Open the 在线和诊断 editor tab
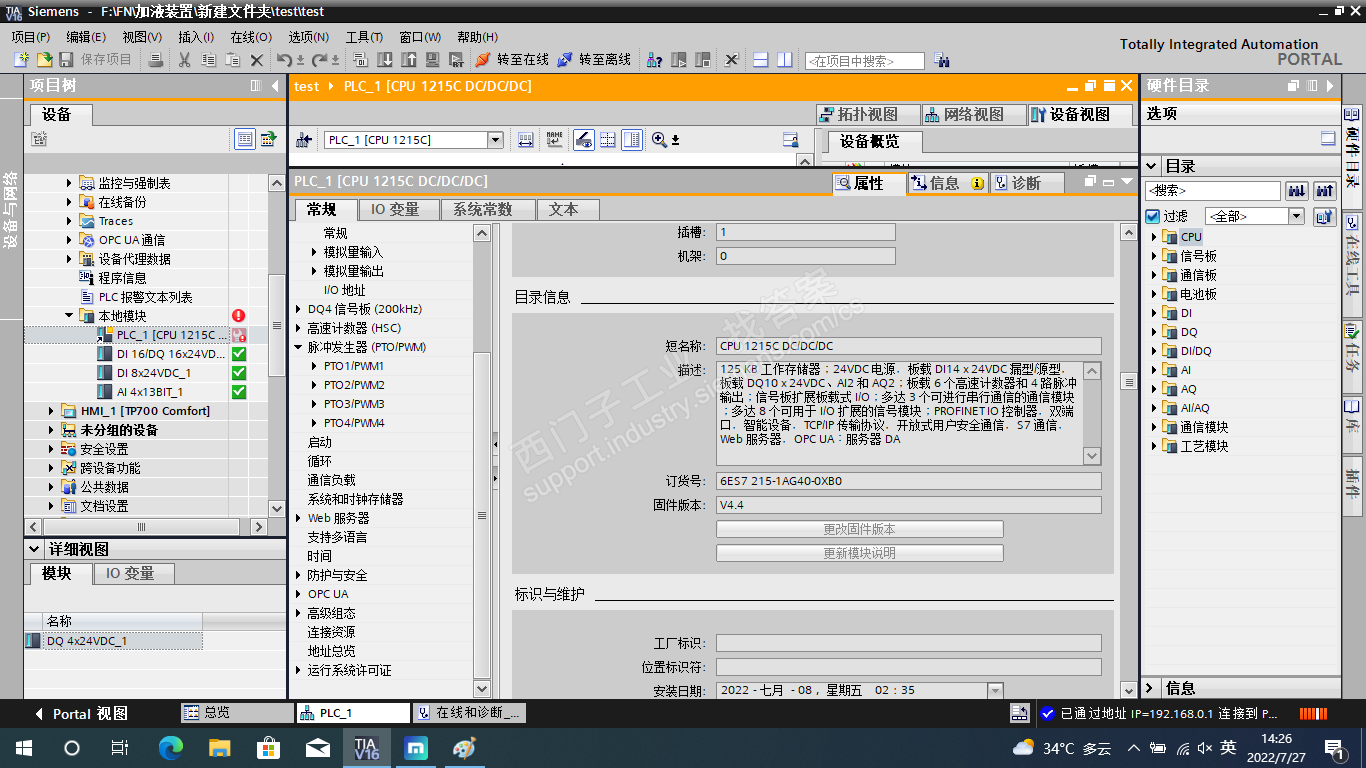This screenshot has width=1366, height=768. pos(469,713)
